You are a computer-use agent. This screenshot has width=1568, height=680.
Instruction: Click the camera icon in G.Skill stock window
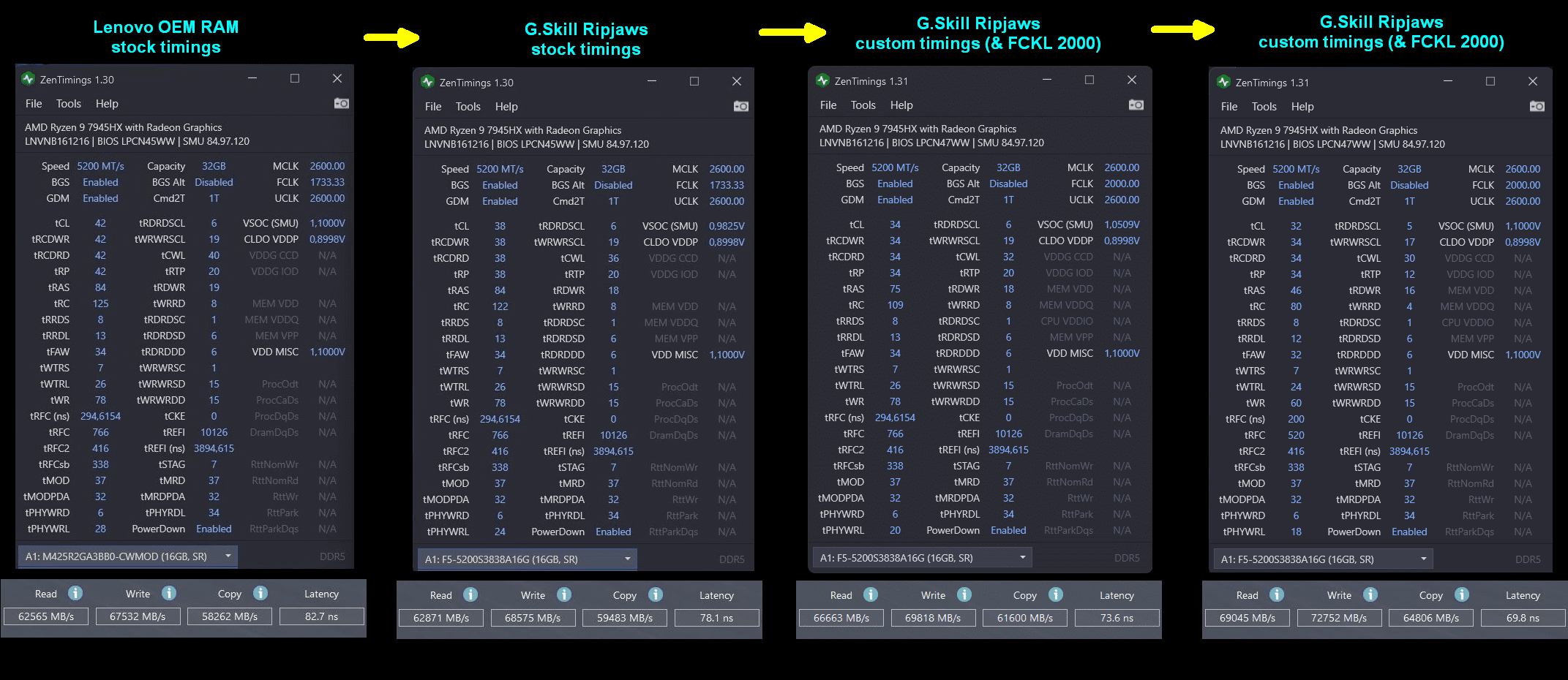click(741, 107)
